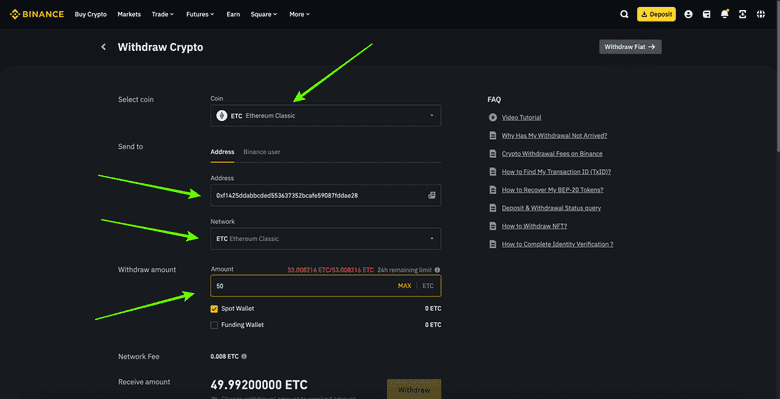Image resolution: width=780 pixels, height=399 pixels.
Task: Click the Withdraw Fiat button
Action: tap(630, 47)
